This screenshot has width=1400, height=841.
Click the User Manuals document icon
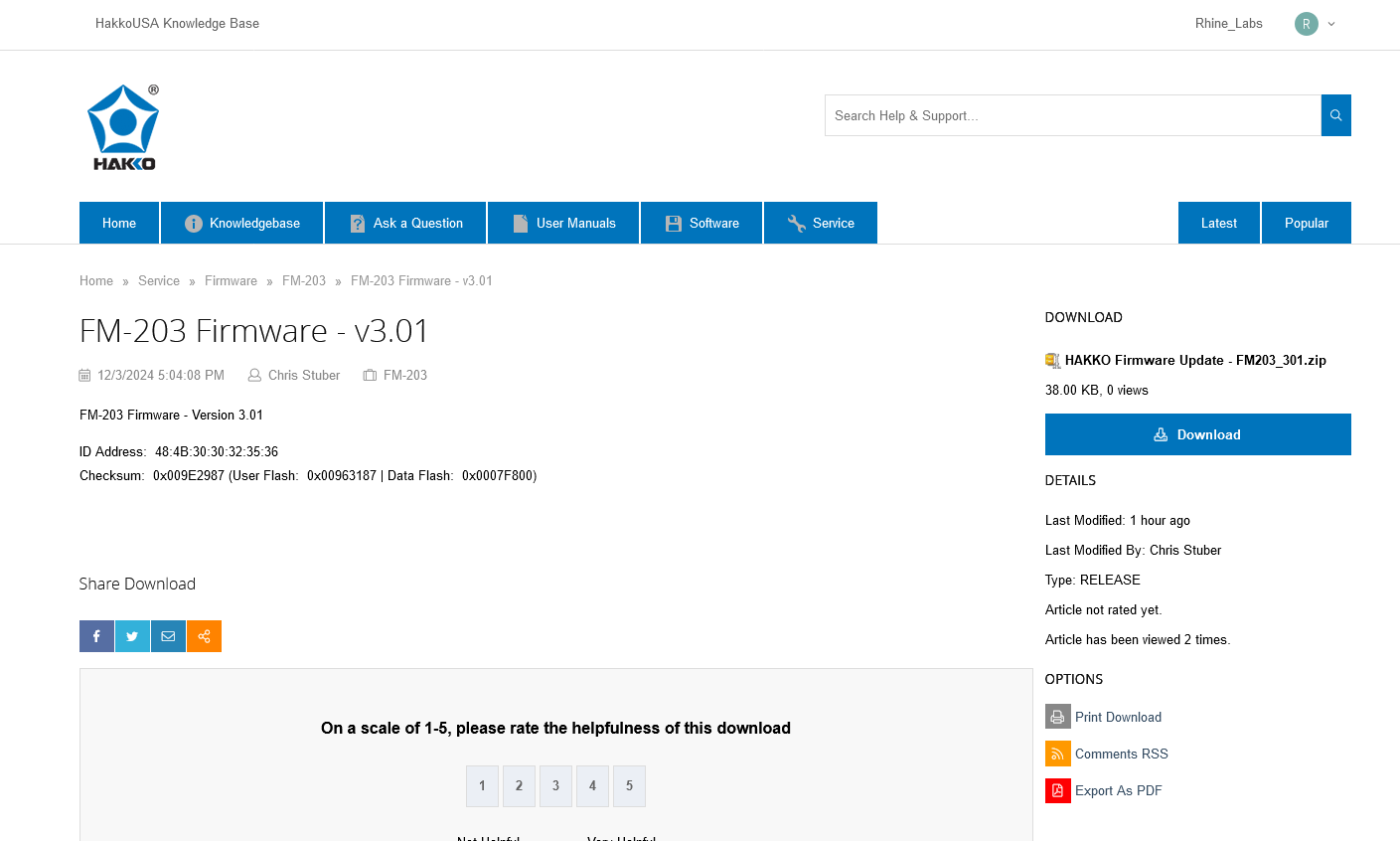pyautogui.click(x=521, y=224)
